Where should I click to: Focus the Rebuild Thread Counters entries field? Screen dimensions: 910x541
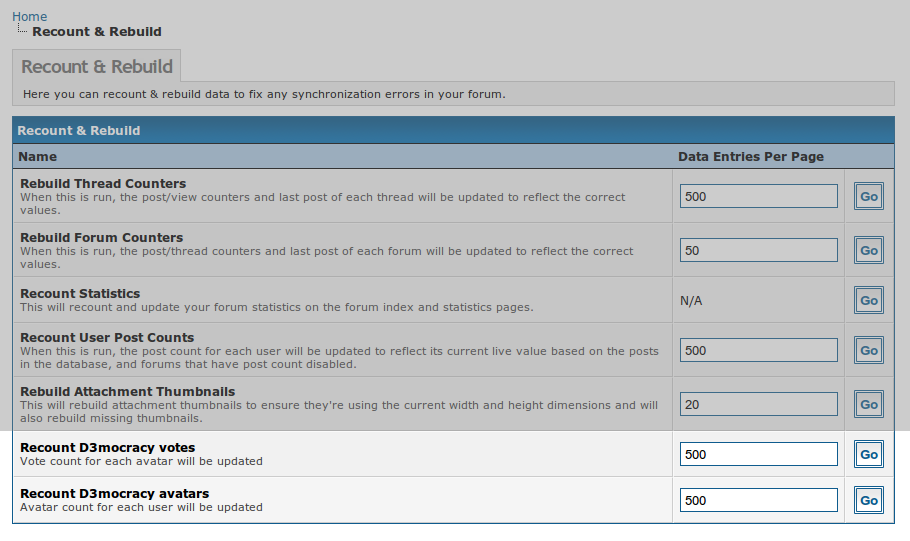(x=758, y=196)
